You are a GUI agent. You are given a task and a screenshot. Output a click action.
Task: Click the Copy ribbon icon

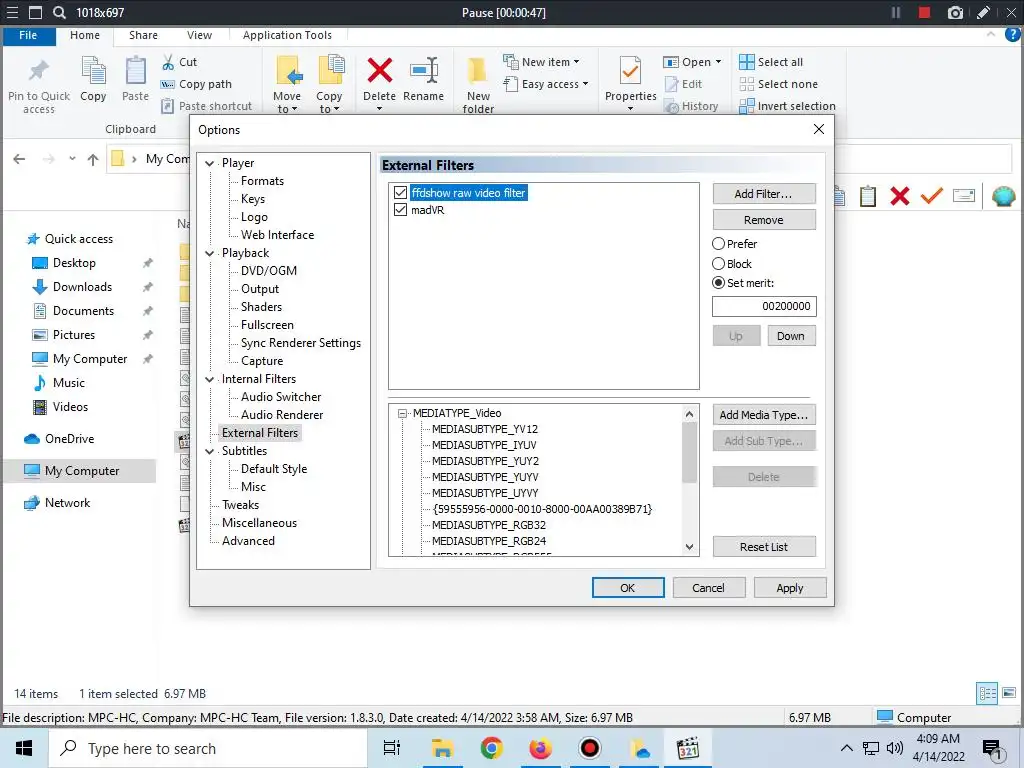93,71
